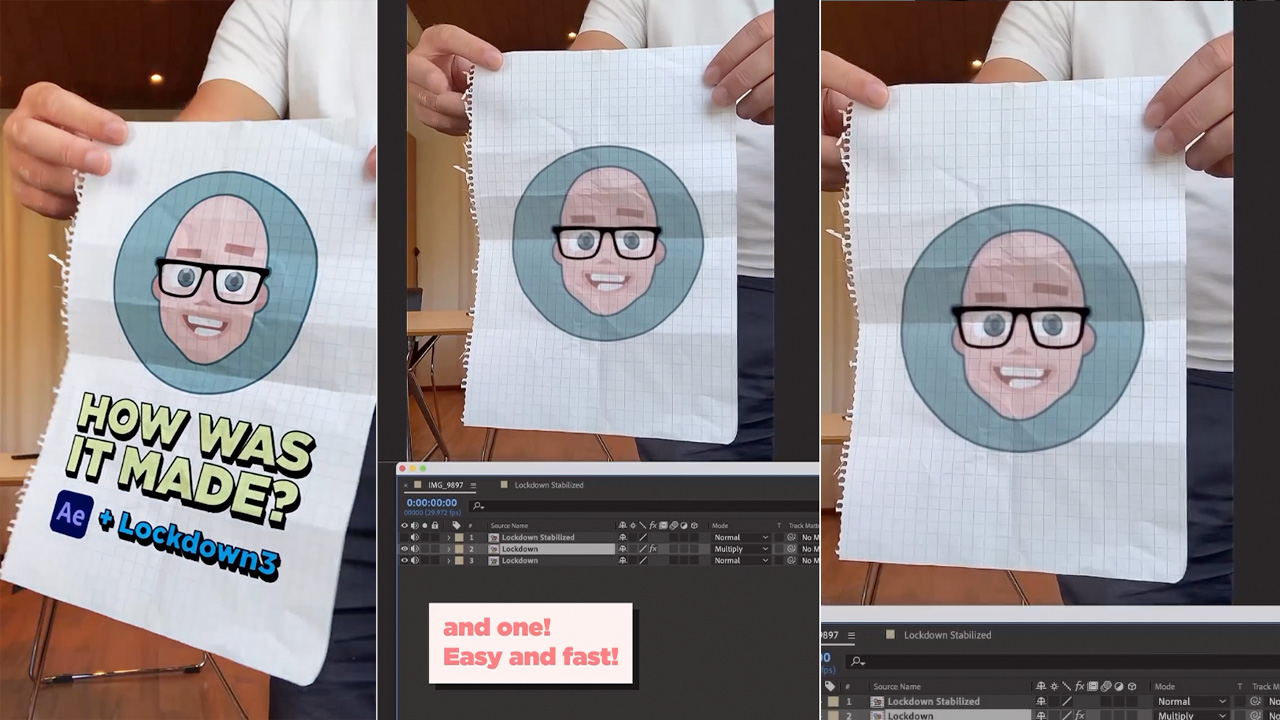Toggle quality switch on layer 3 Lockdown, middle timeline
1280x720 pixels.
(x=643, y=561)
